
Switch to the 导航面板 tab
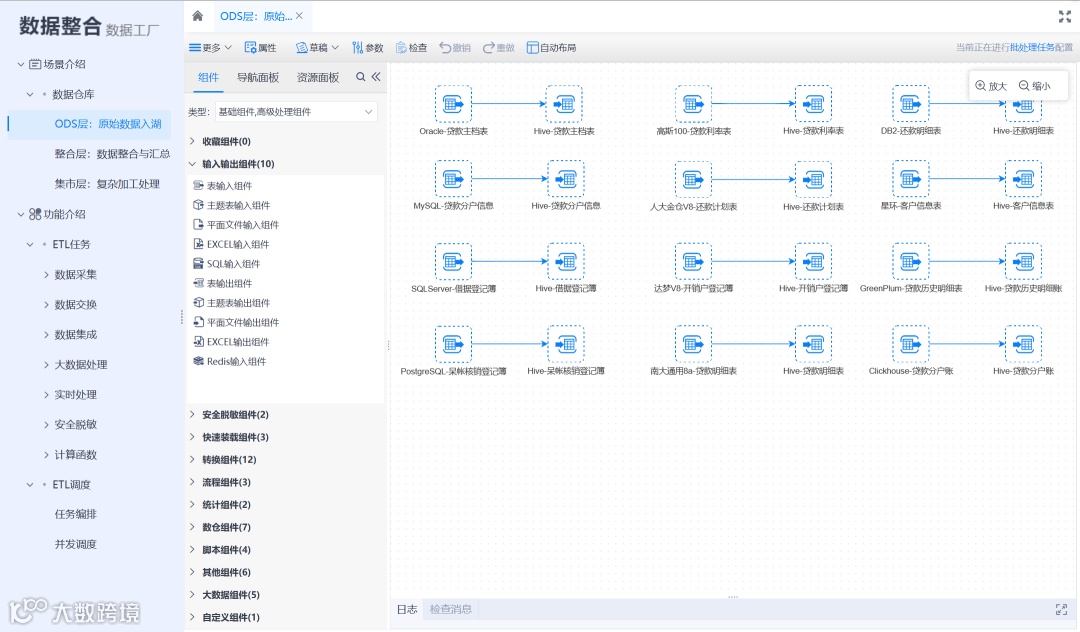[258, 77]
